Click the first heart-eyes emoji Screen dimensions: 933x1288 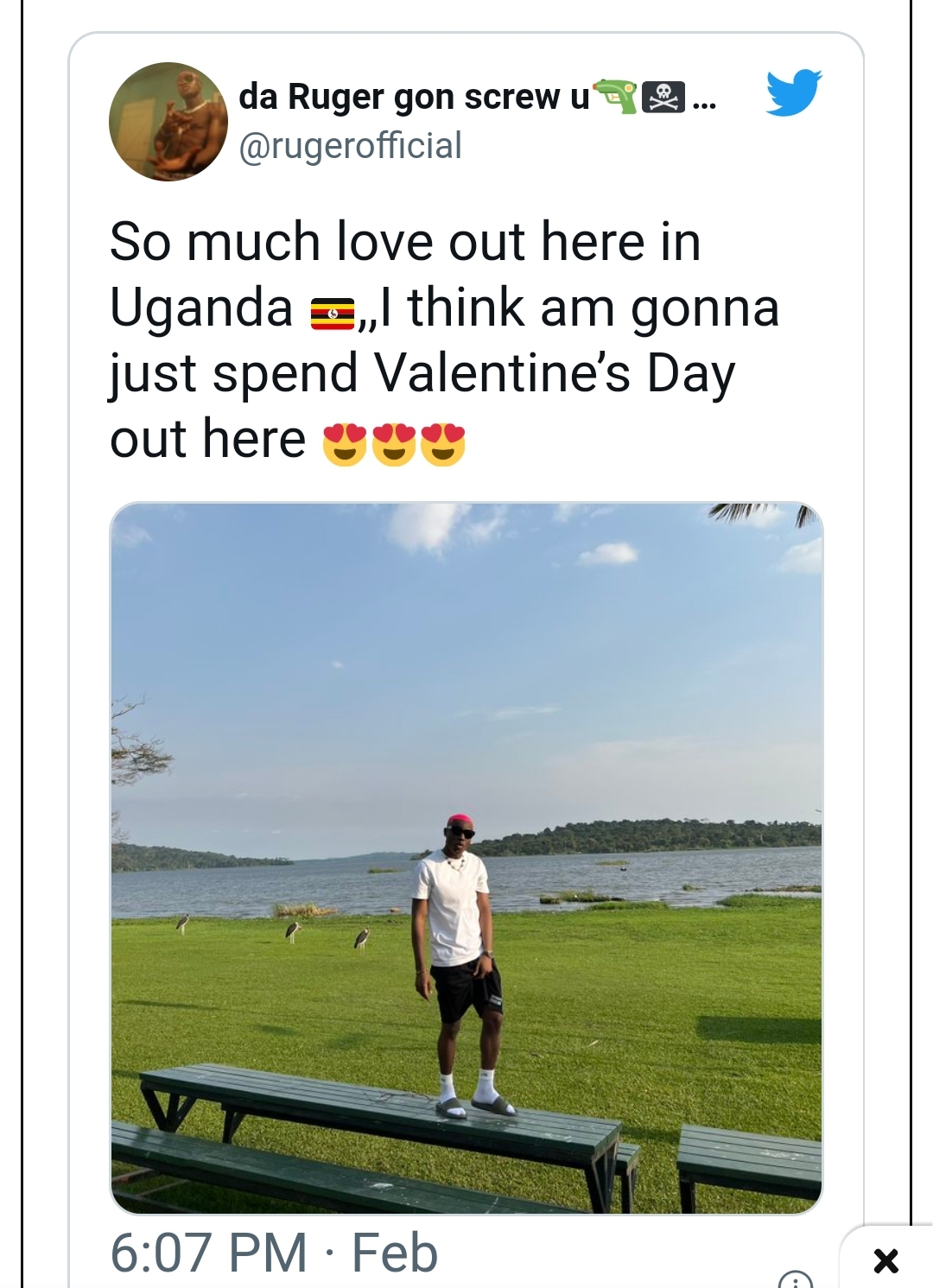(x=345, y=444)
